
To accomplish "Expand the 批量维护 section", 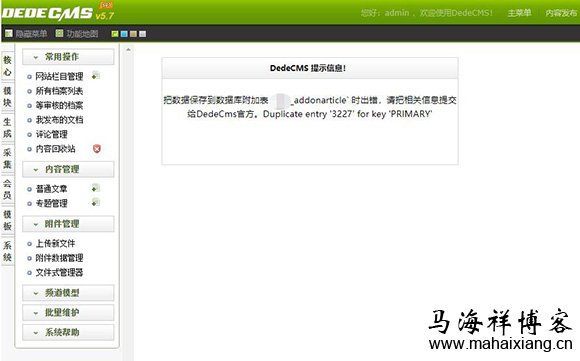I will tap(68, 313).
